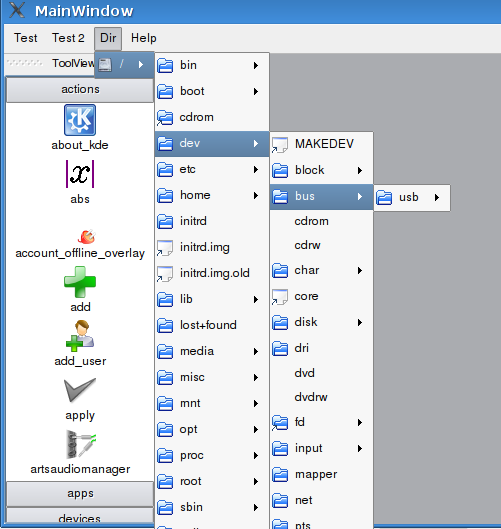Select the add_user icon

pos(80,335)
